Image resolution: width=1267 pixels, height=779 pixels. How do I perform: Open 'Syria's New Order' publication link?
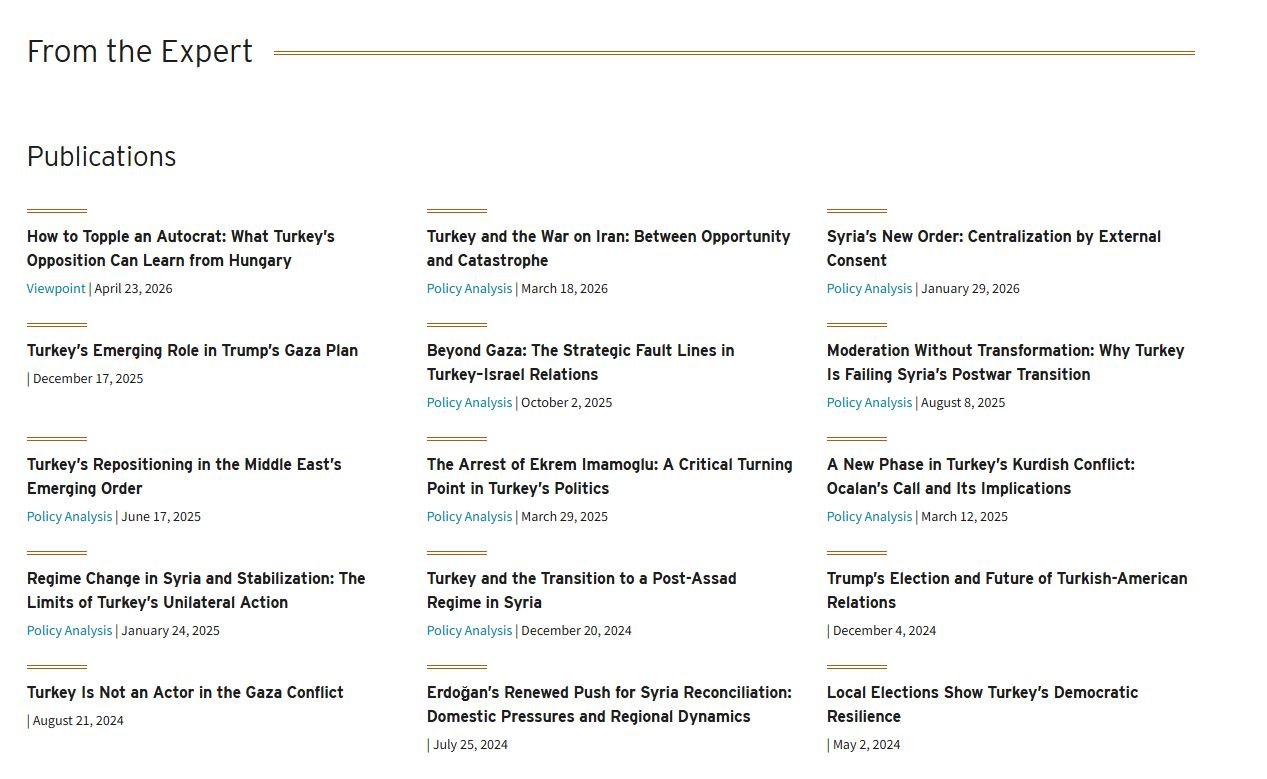tap(994, 248)
